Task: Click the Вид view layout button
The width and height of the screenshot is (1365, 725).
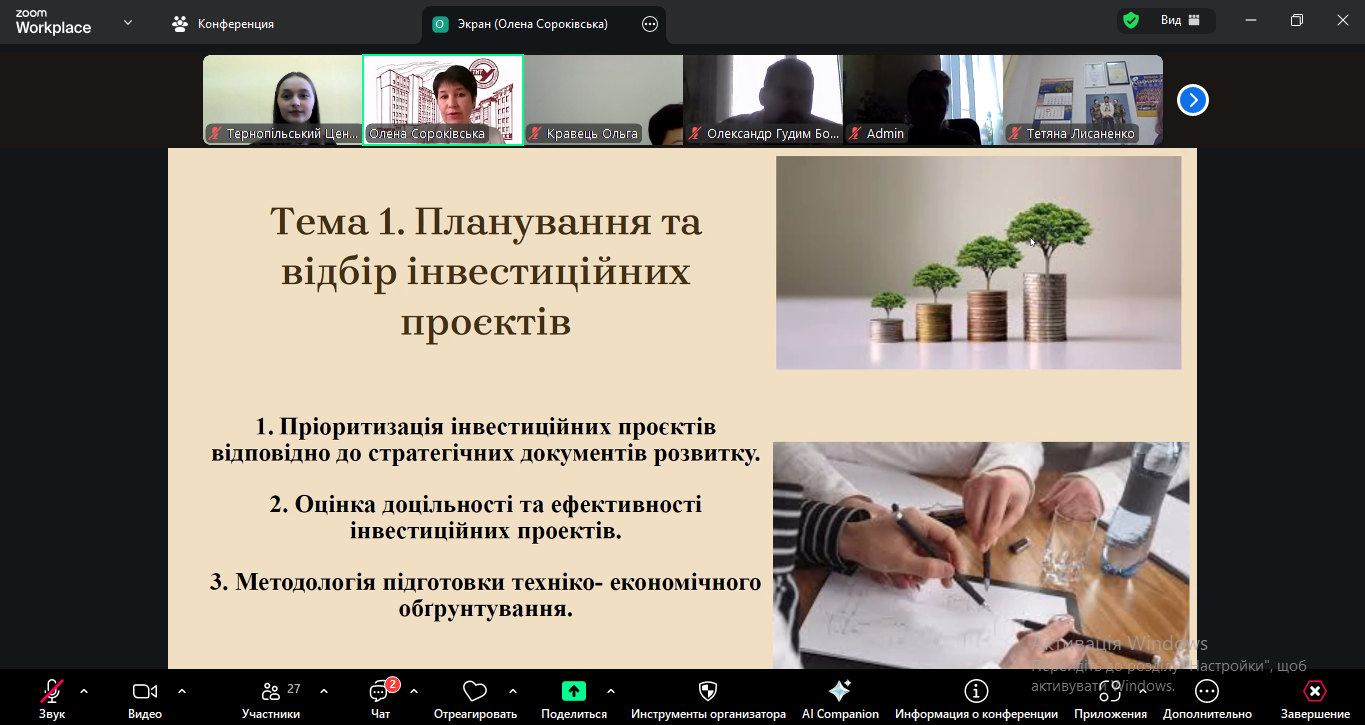Action: tap(1180, 20)
